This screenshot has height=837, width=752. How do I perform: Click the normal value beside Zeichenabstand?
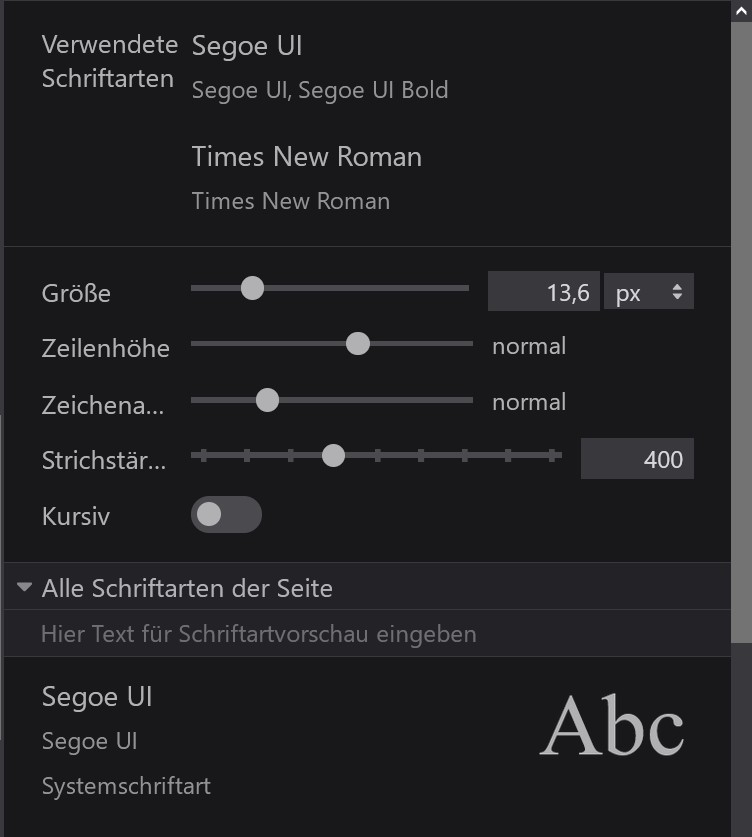click(x=528, y=402)
